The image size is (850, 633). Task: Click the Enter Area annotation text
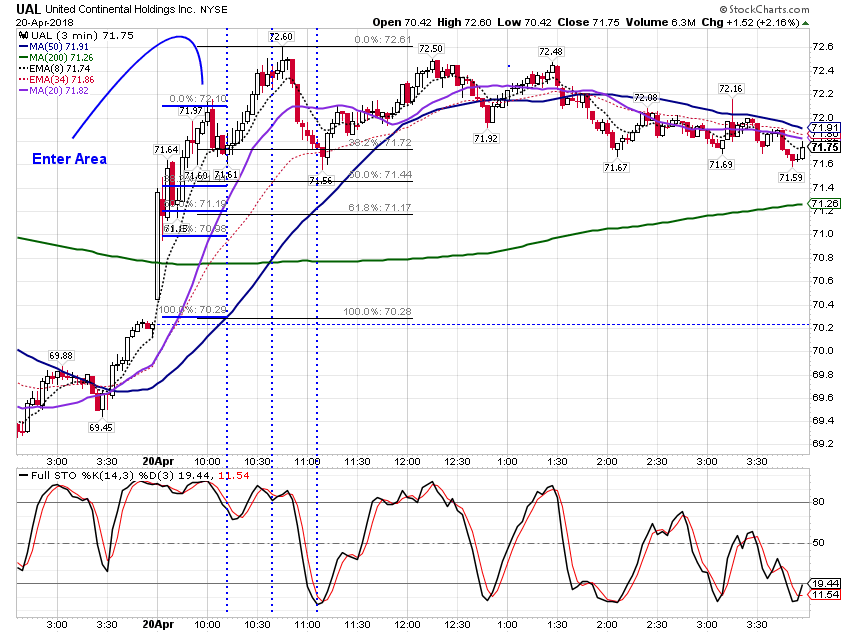[x=69, y=159]
